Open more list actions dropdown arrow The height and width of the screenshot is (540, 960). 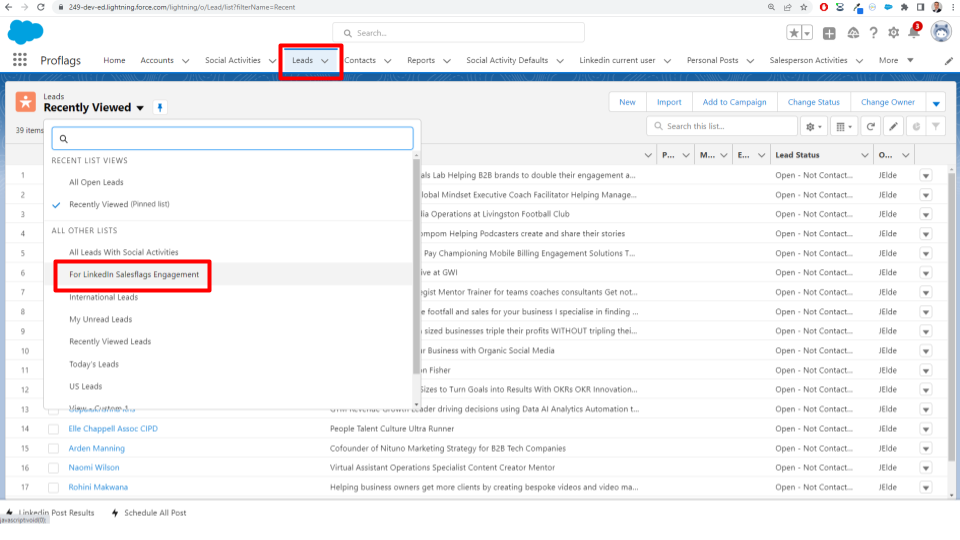tap(936, 103)
